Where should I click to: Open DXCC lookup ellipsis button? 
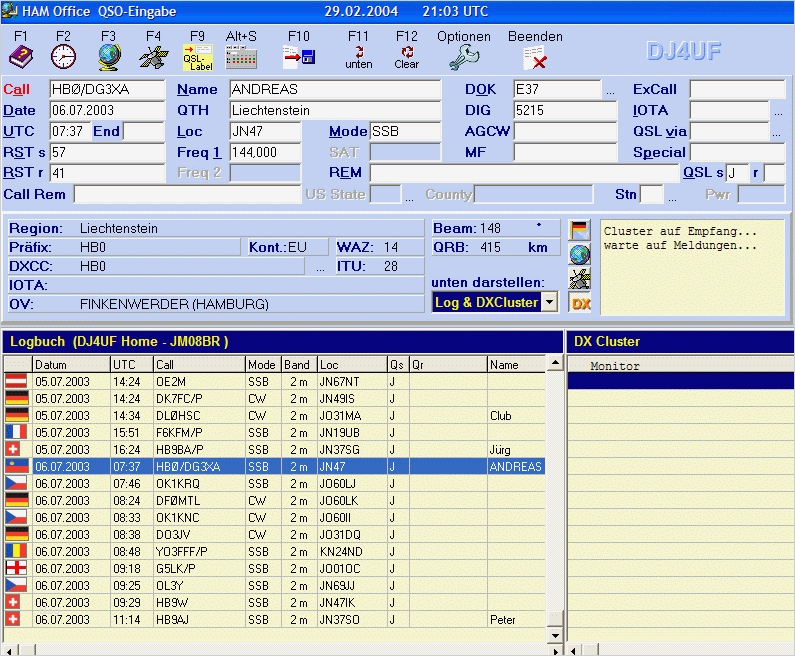point(320,268)
